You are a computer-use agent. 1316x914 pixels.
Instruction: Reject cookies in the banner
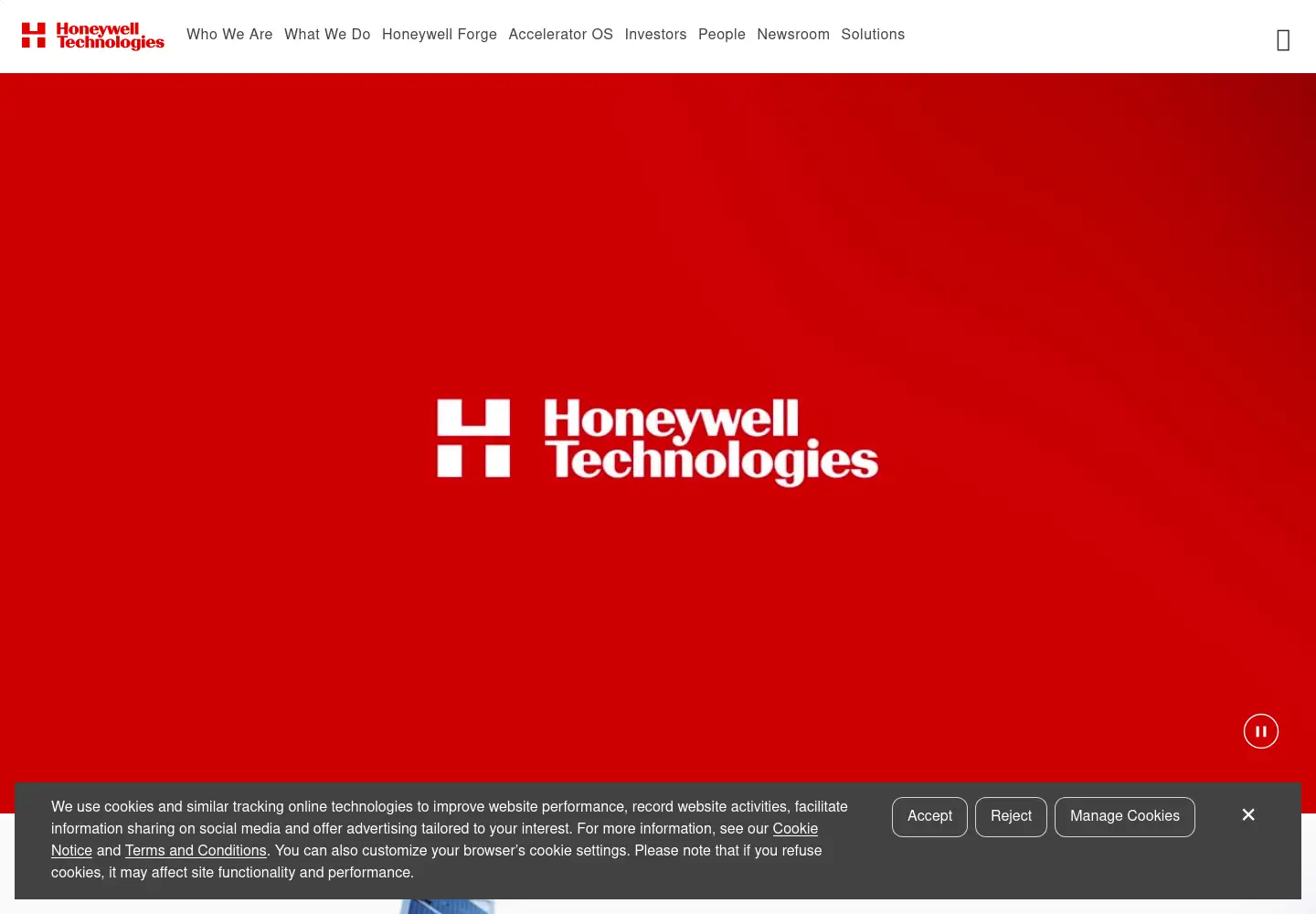pos(1011,817)
